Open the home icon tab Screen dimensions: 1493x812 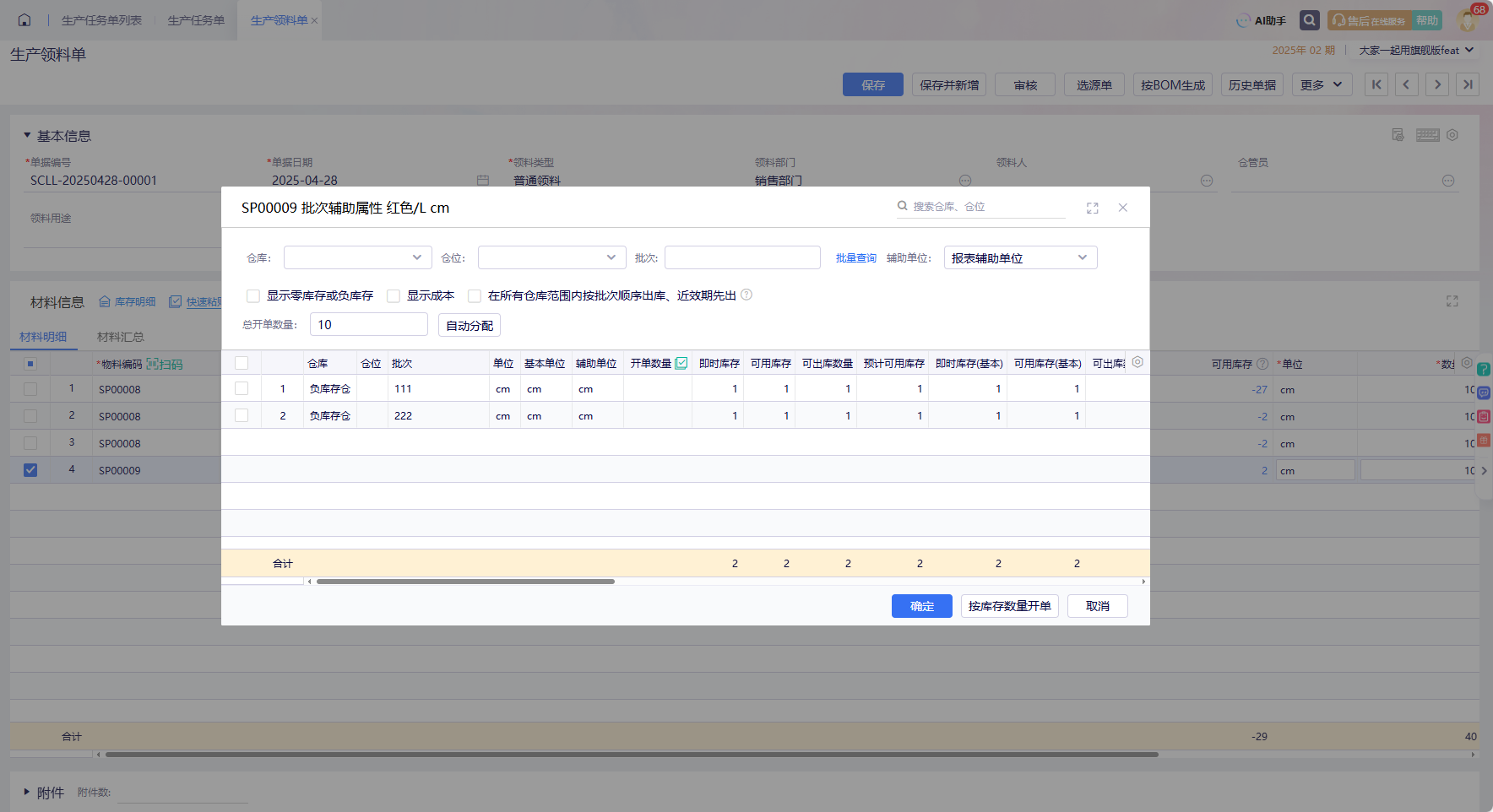pos(24,20)
